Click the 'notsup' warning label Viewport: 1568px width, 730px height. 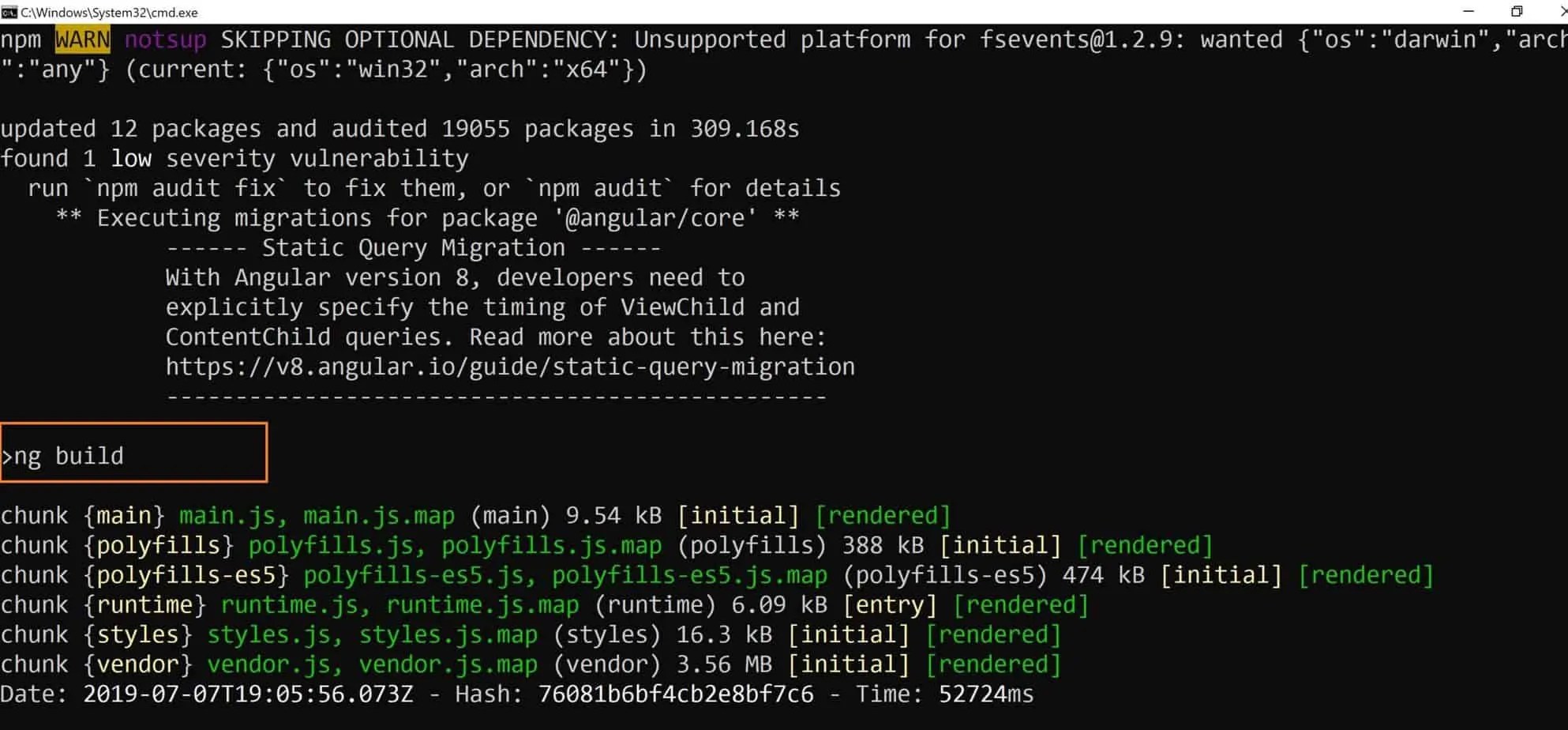coord(165,39)
